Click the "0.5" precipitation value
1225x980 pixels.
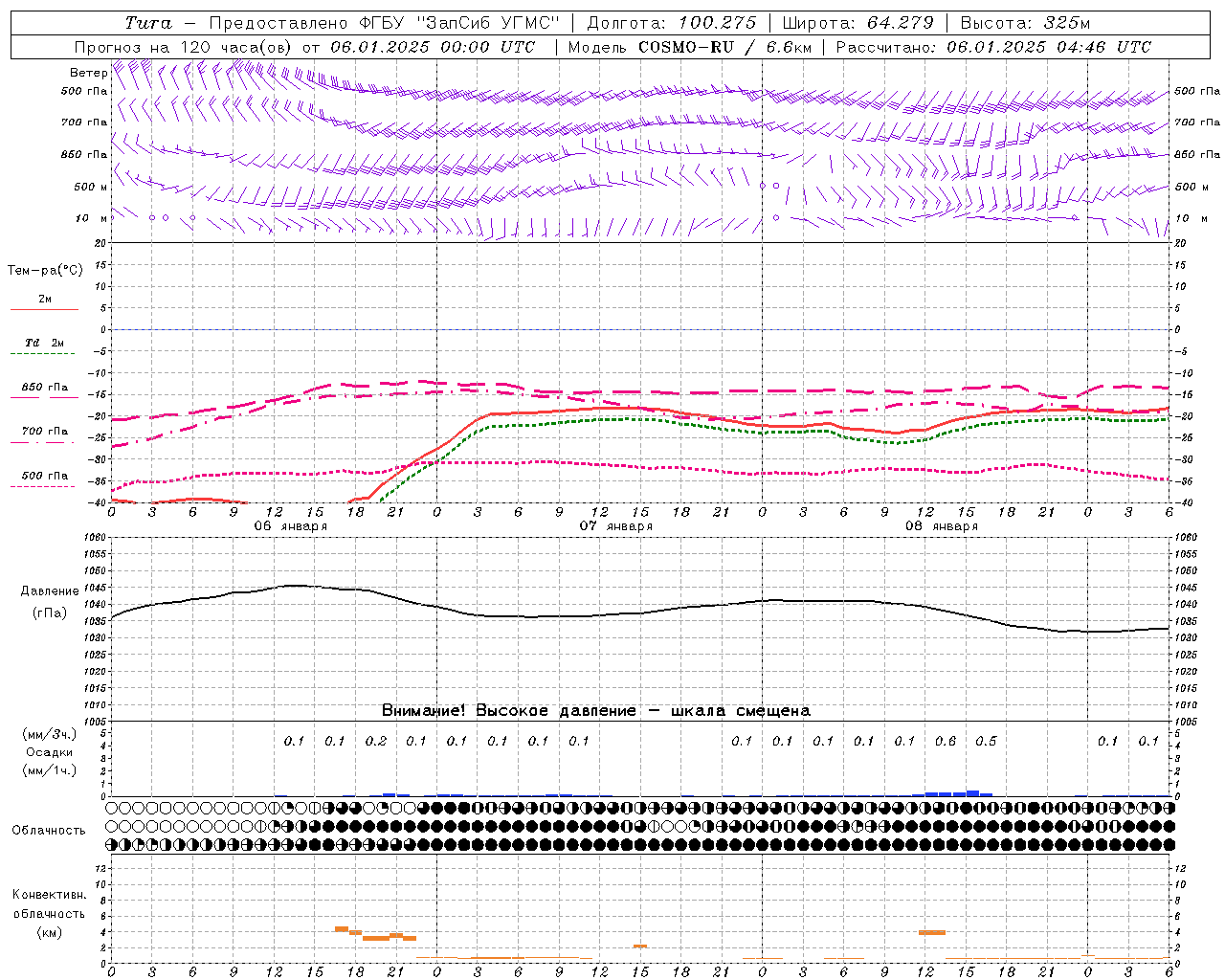click(986, 741)
